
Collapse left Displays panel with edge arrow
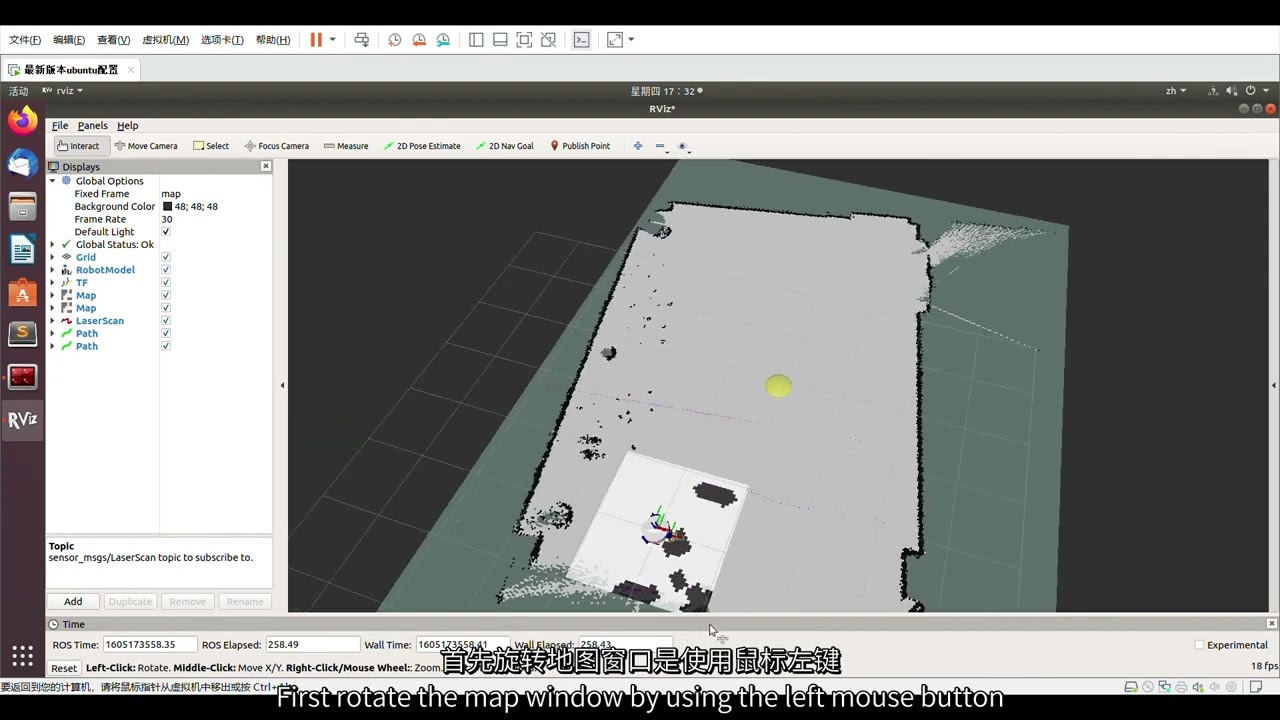(281, 385)
